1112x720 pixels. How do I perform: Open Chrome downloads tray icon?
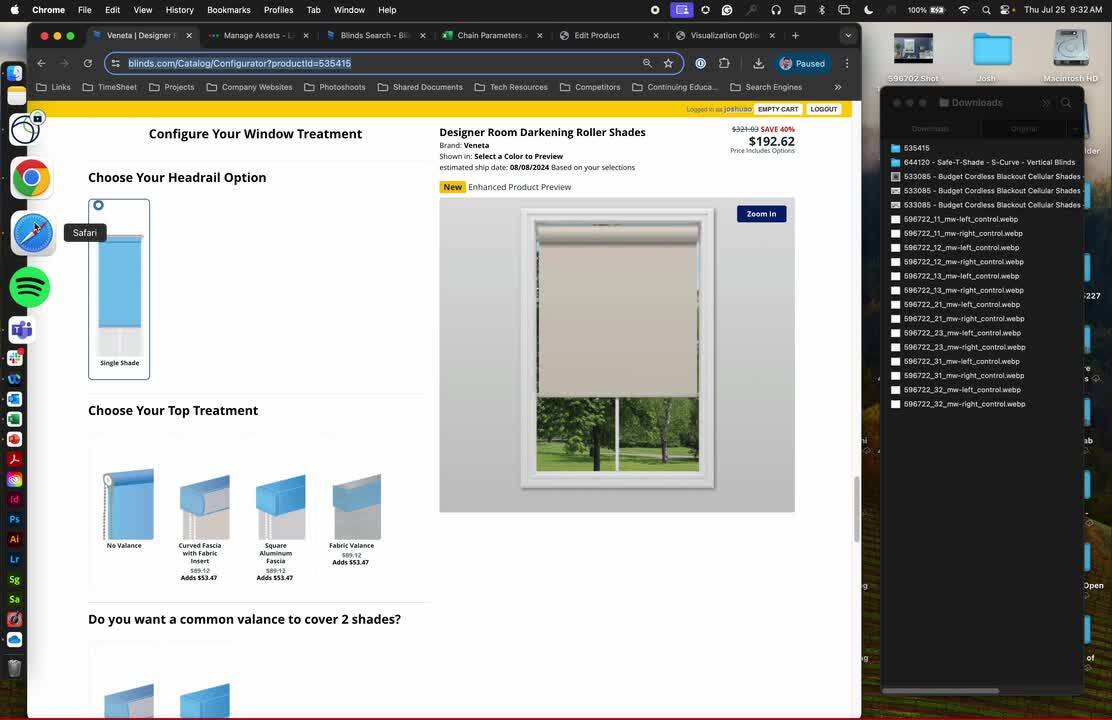[x=758, y=63]
